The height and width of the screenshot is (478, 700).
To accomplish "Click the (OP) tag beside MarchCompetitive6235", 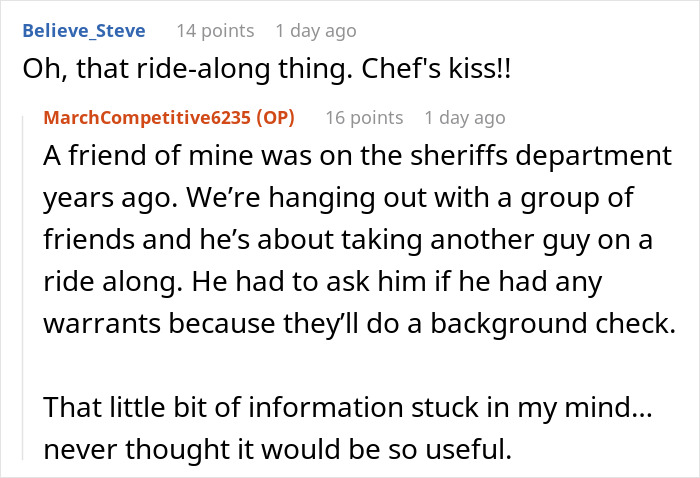I will click(275, 118).
